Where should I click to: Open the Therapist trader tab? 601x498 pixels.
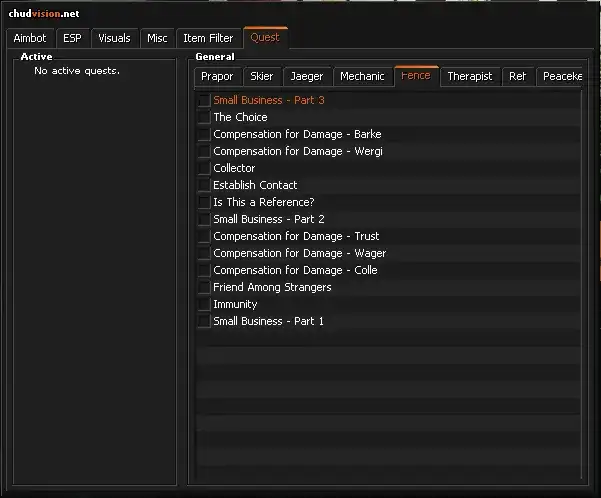[469, 76]
